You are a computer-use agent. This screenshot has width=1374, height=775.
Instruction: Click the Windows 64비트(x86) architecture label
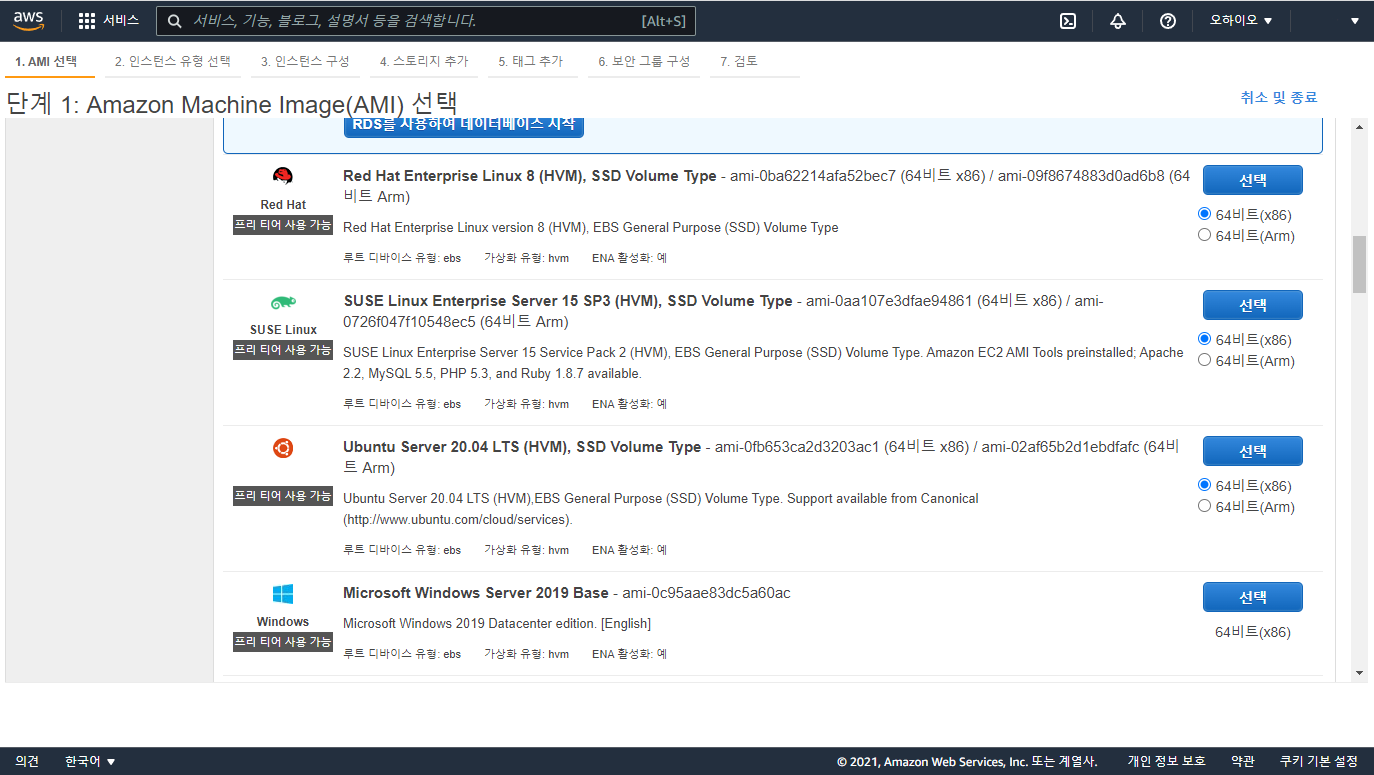pyautogui.click(x=1253, y=632)
